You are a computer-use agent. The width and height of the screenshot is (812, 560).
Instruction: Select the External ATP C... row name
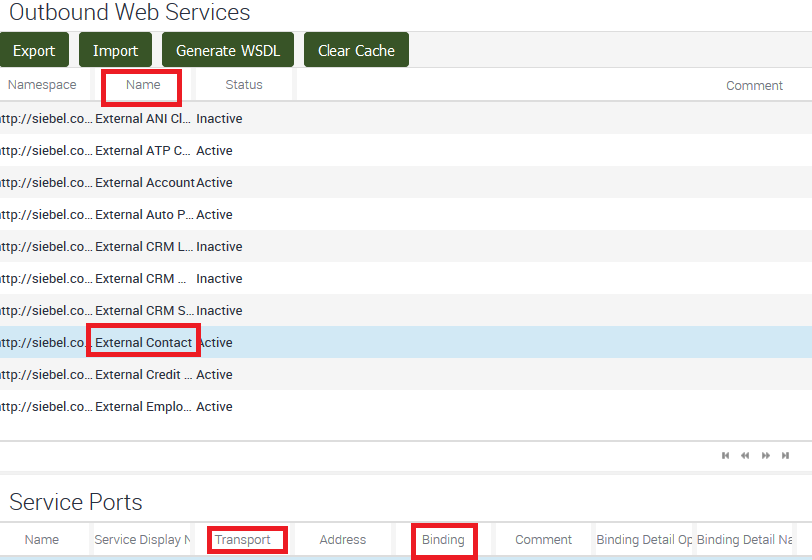(x=143, y=151)
